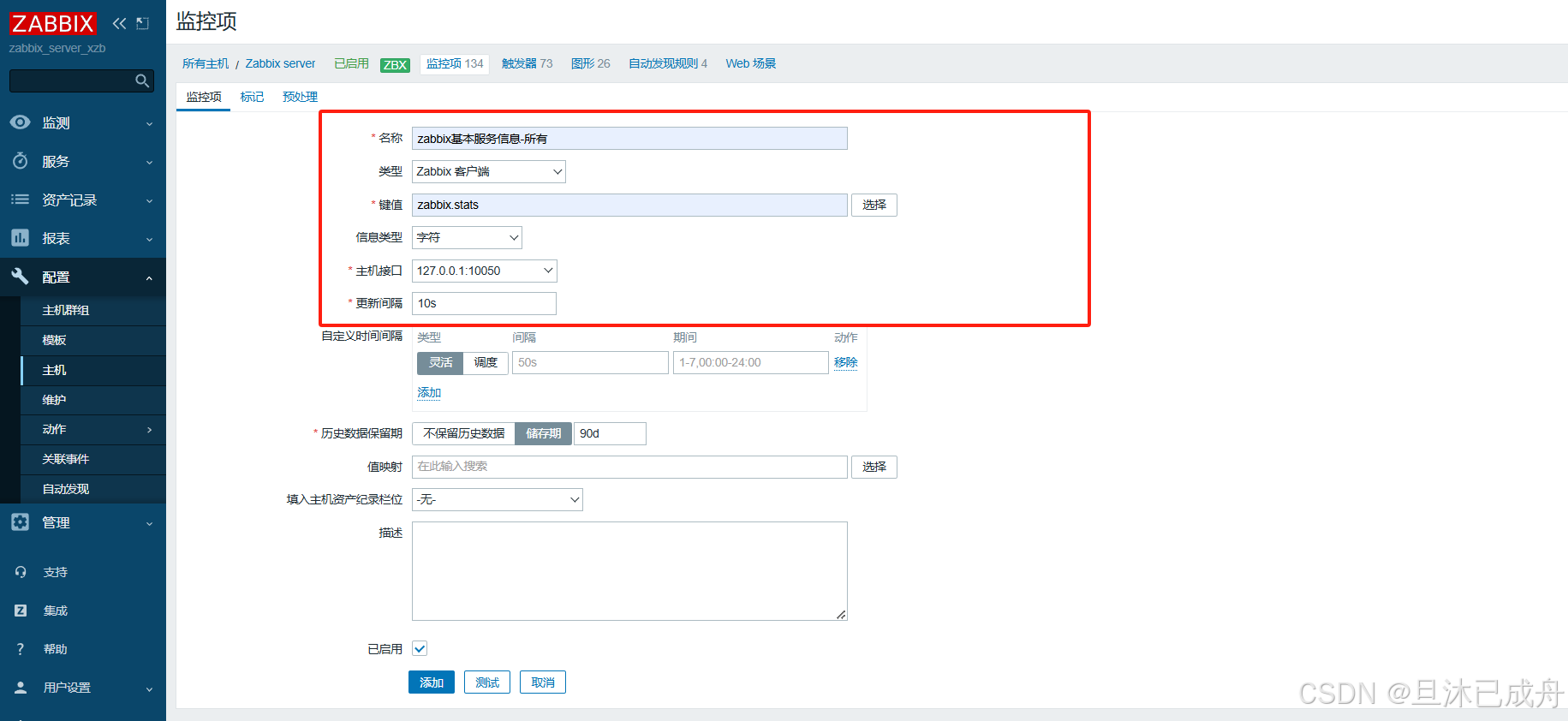Click the blue 添加 submit button
Screen dimensions: 1568x721
432,682
